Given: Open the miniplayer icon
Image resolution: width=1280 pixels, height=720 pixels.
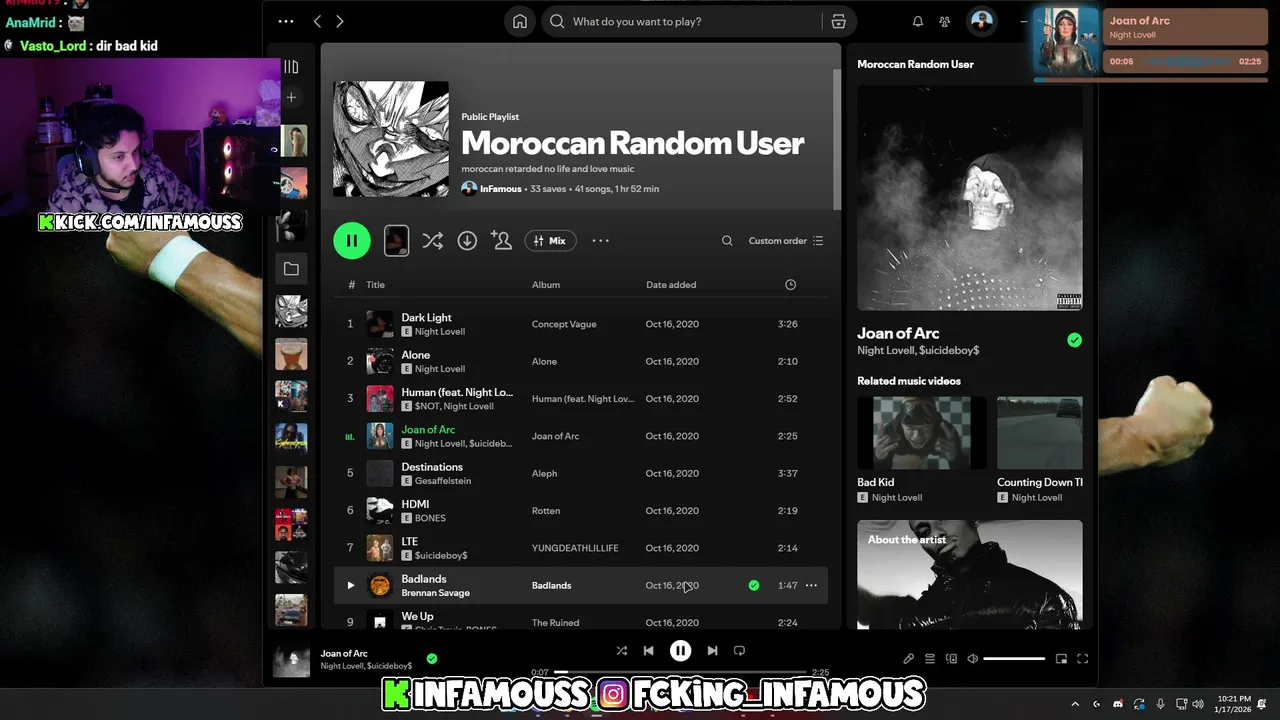Looking at the screenshot, I should (1061, 659).
